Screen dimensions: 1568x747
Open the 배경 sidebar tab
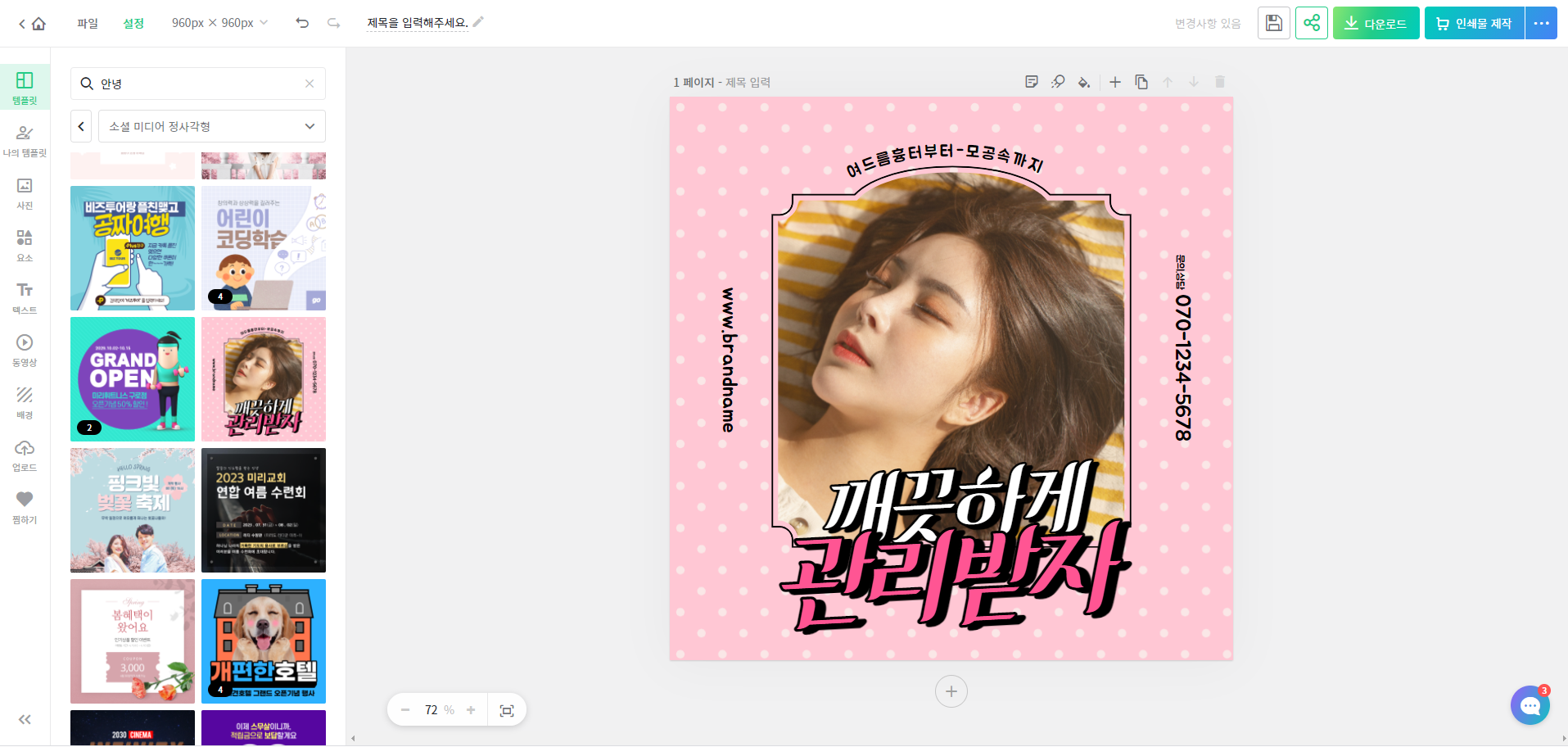tap(25, 403)
